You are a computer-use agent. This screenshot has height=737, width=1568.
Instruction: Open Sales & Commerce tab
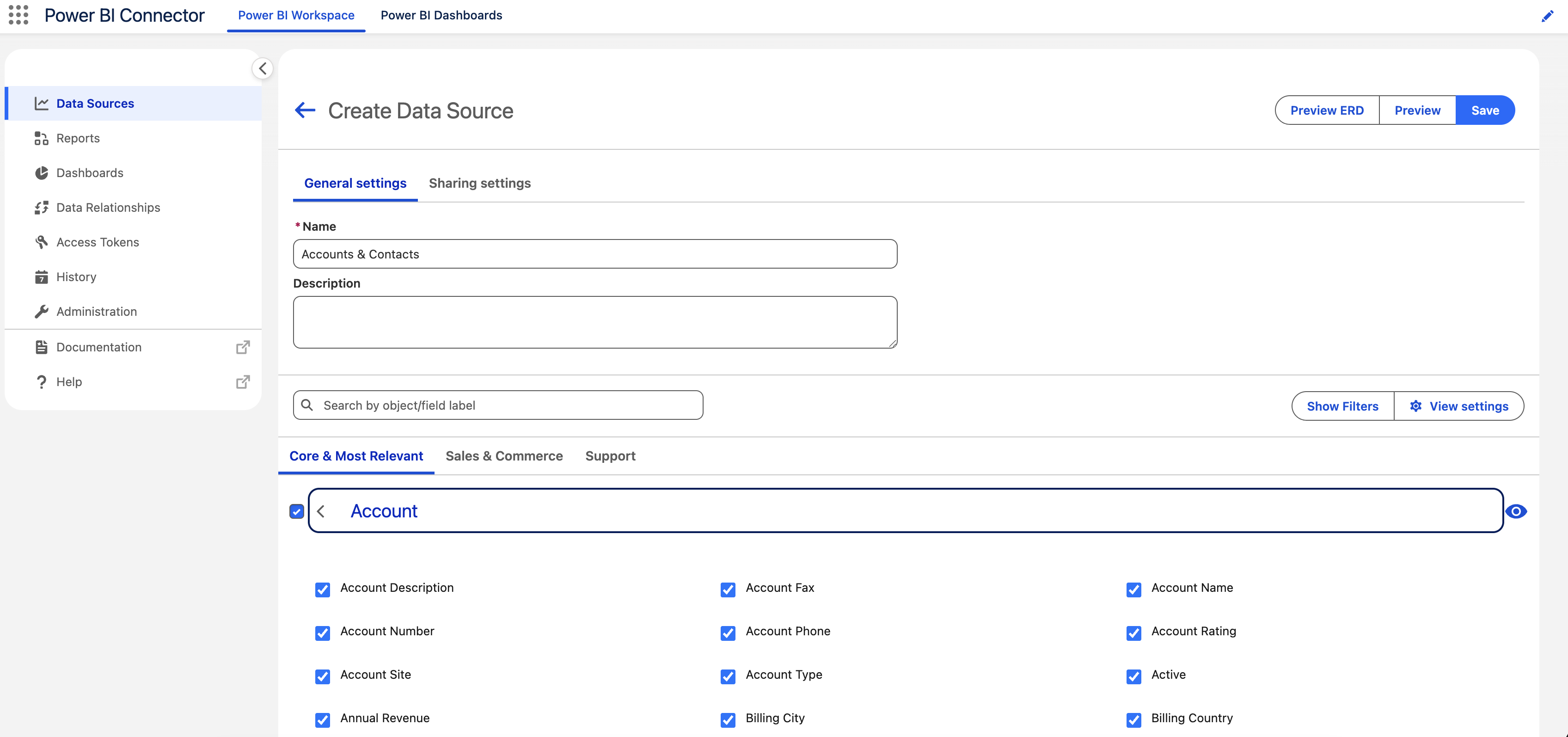click(x=504, y=456)
